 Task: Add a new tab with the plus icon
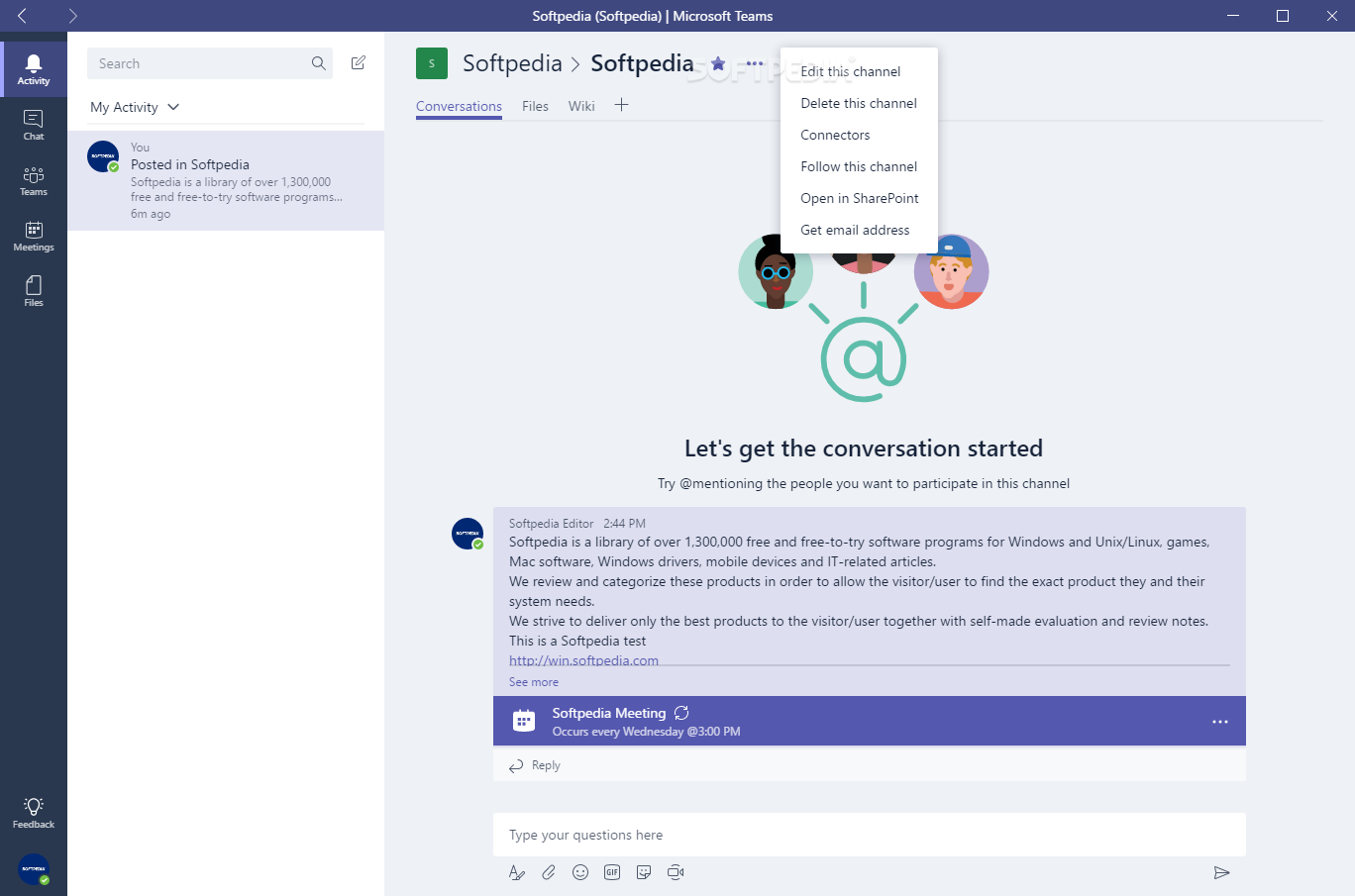[x=621, y=105]
